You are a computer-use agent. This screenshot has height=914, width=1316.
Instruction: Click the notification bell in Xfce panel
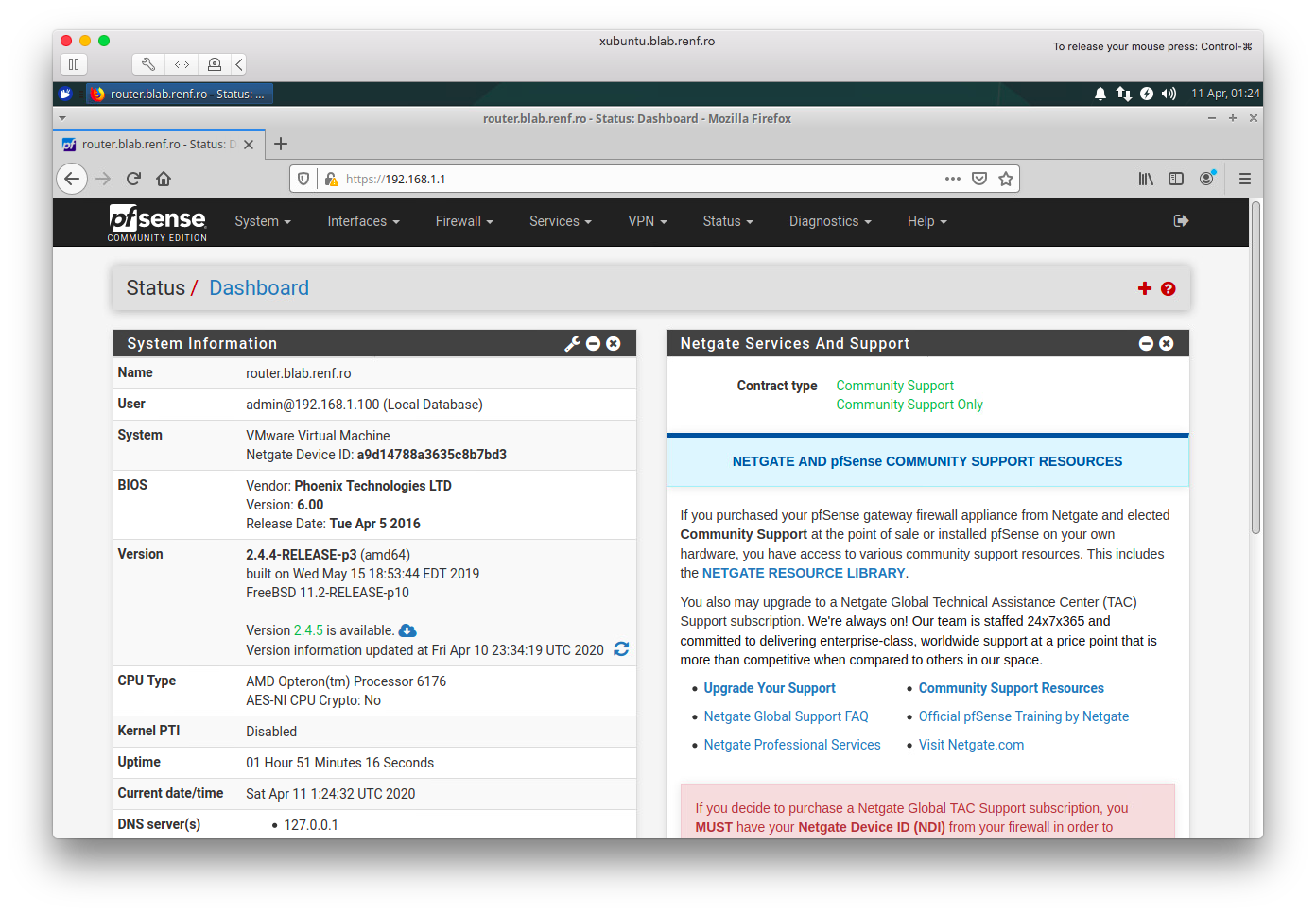pos(1100,94)
